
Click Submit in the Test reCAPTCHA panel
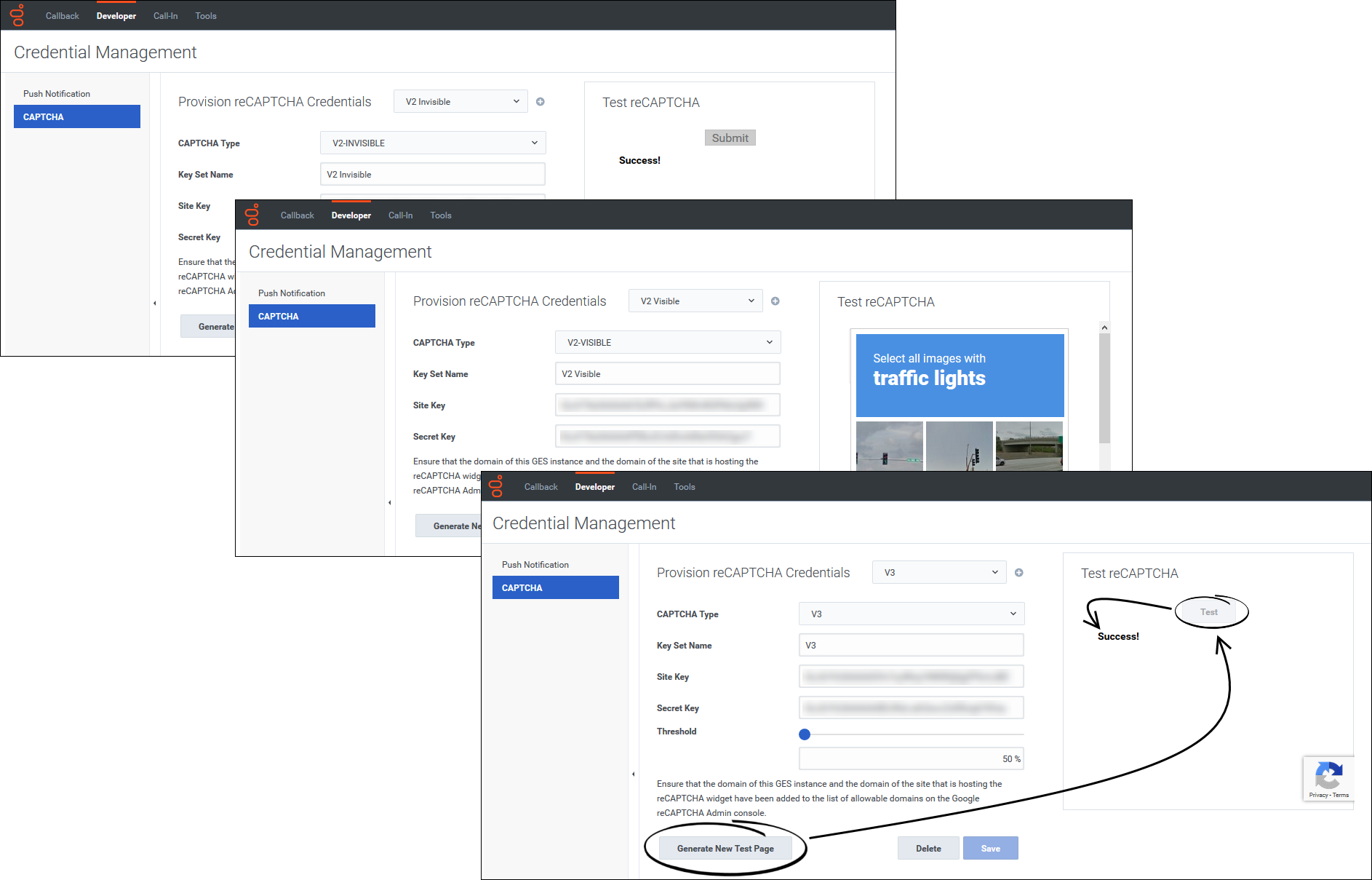coord(730,137)
